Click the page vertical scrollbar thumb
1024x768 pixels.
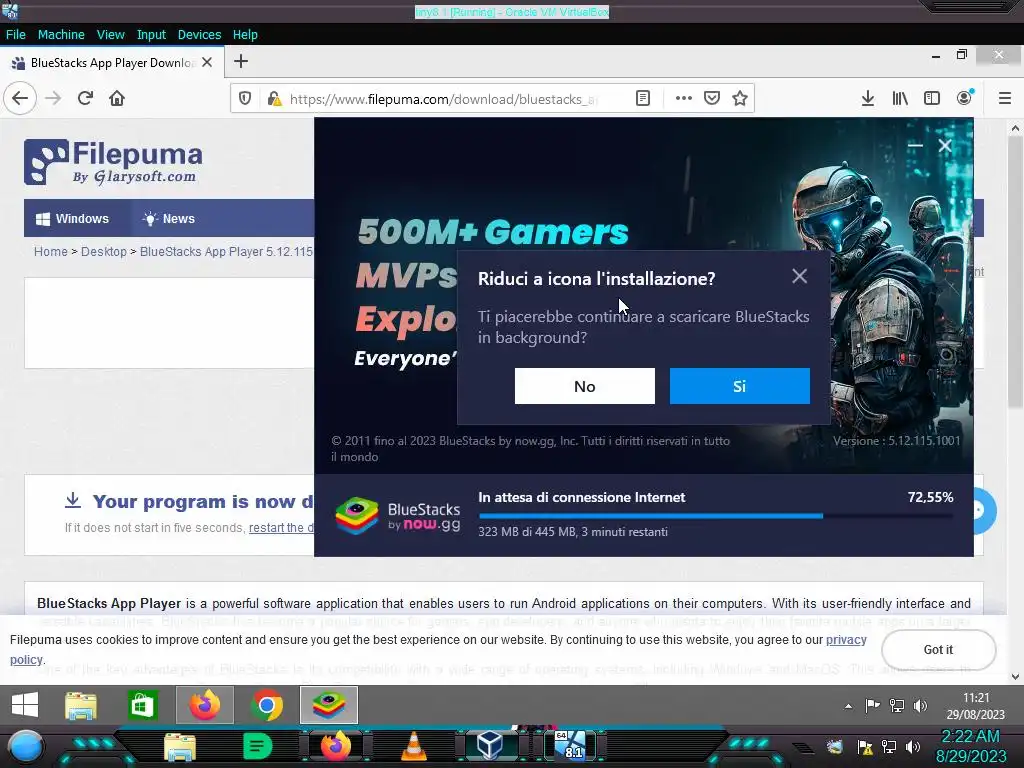pyautogui.click(x=1015, y=274)
